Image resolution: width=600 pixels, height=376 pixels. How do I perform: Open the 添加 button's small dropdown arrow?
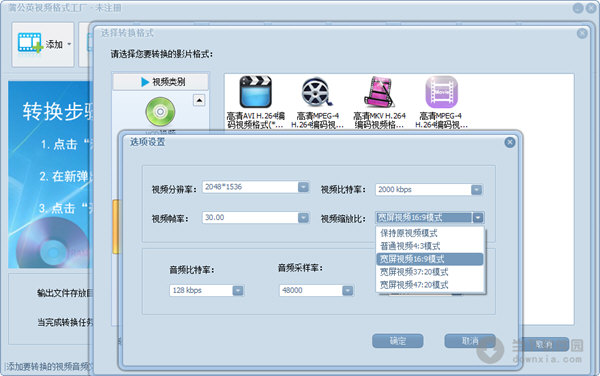pyautogui.click(x=69, y=44)
